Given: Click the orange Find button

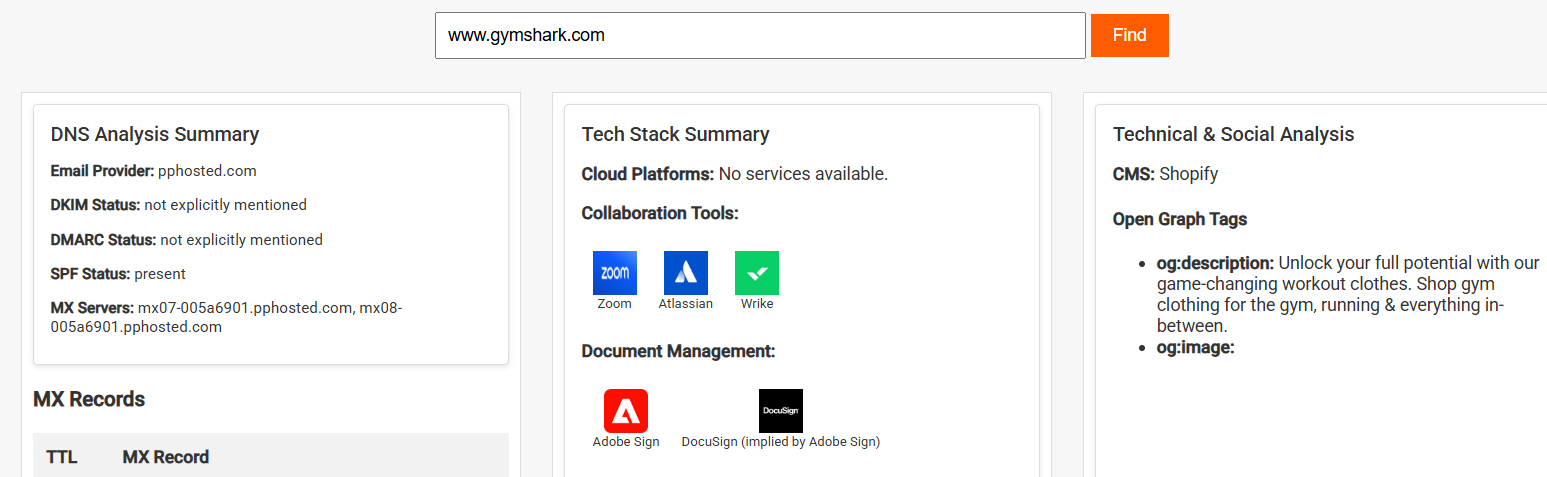Looking at the screenshot, I should [1130, 35].
